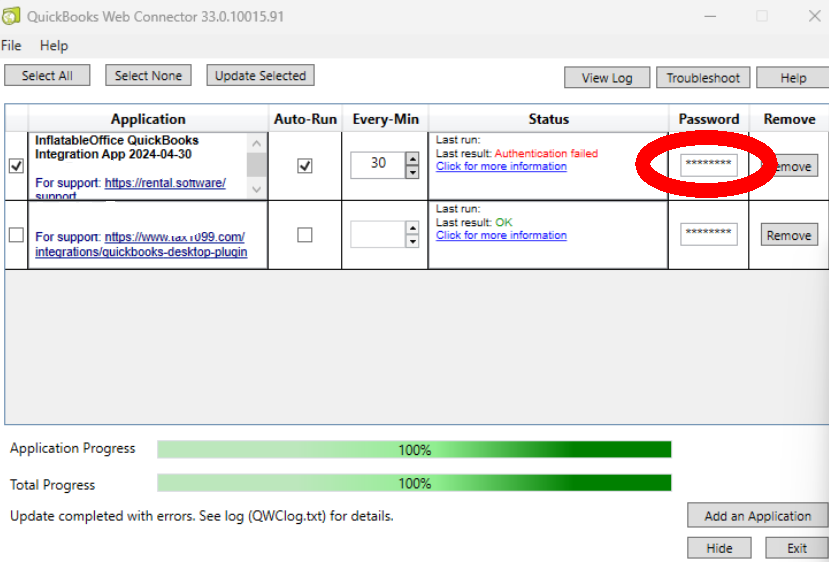Open the View Log window
This screenshot has height=562, width=829.
click(x=608, y=78)
